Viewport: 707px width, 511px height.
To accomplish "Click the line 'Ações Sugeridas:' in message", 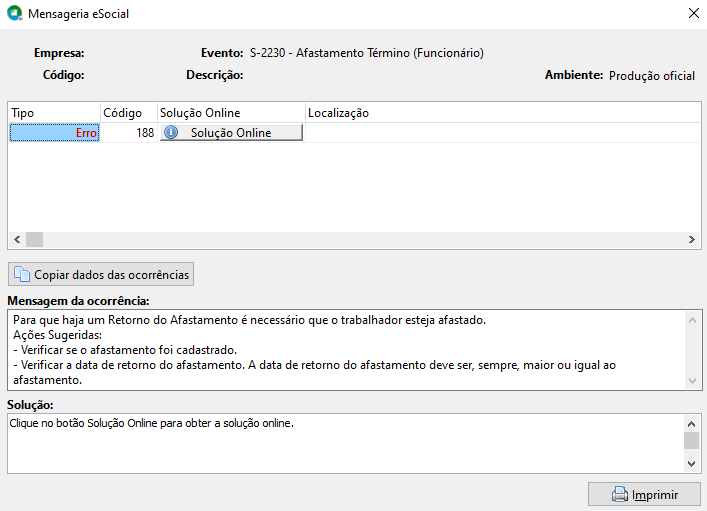I will (57, 335).
